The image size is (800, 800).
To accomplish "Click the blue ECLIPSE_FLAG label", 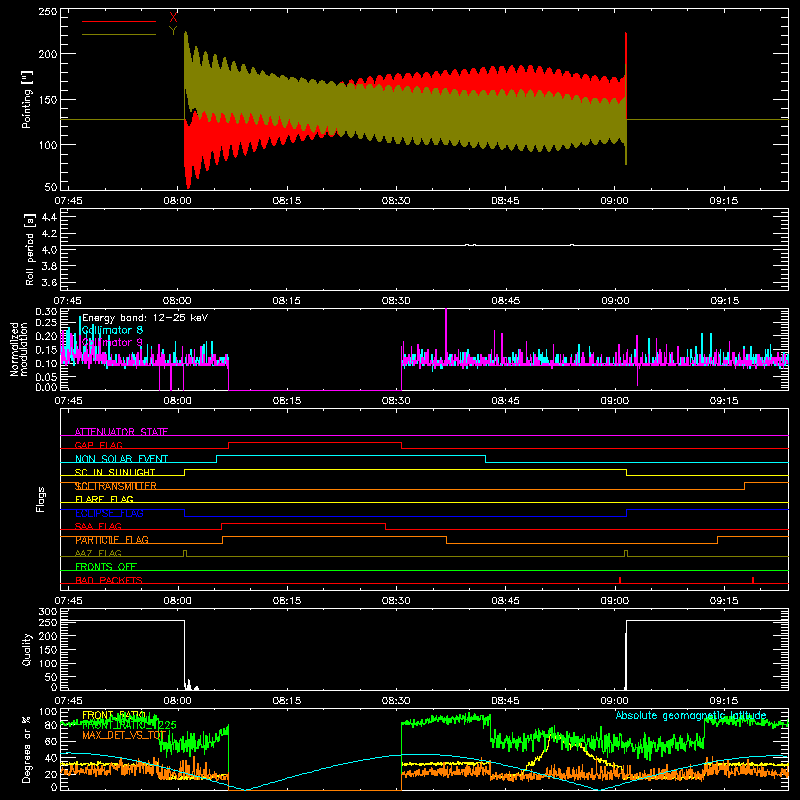I will click(109, 513).
